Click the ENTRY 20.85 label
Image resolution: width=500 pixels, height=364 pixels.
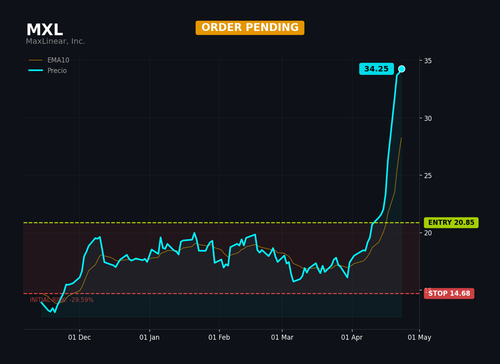(x=451, y=223)
